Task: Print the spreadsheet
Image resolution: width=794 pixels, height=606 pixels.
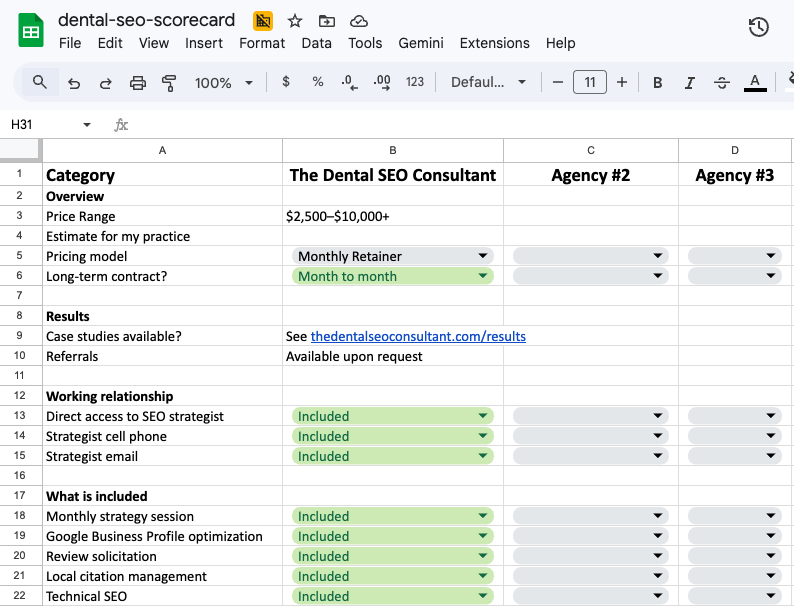Action: pos(137,83)
